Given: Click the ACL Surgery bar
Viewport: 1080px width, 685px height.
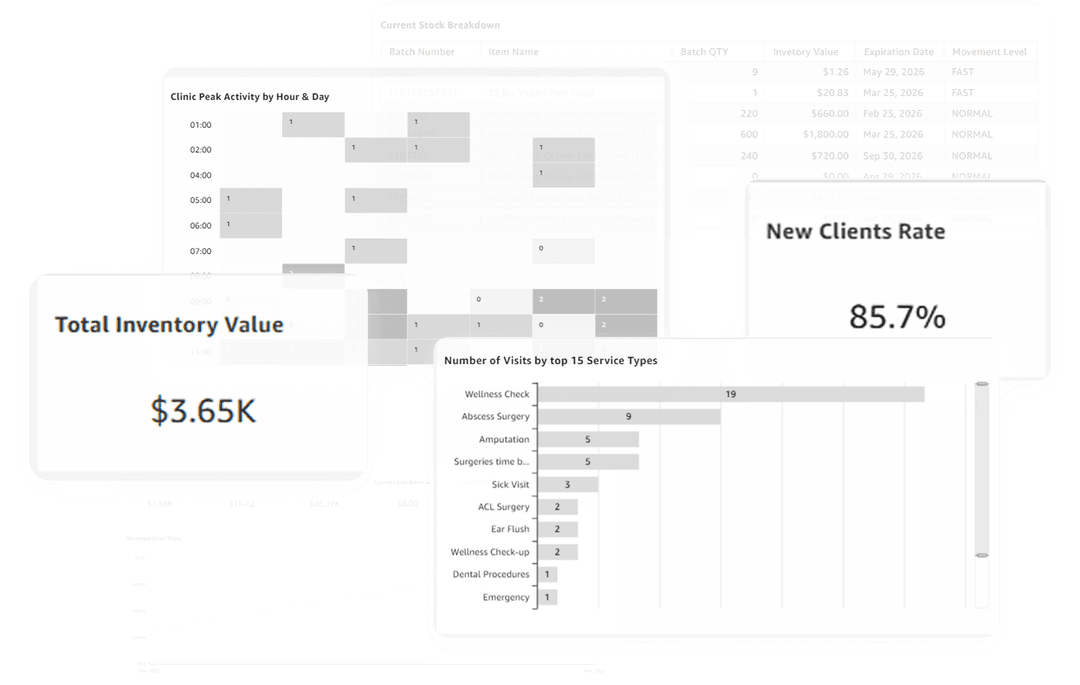Looking at the screenshot, I should point(557,507).
